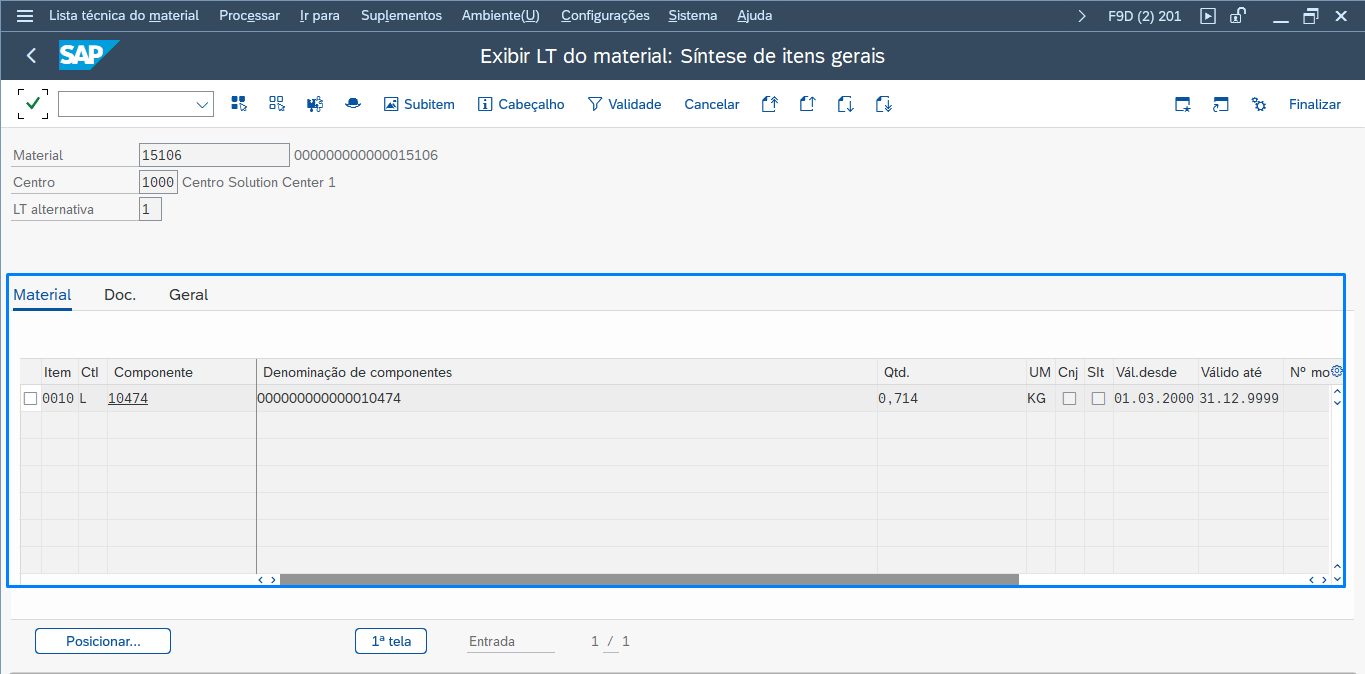This screenshot has height=674, width=1365.
Task: Click the Qtd. column header
Action: (x=952, y=372)
